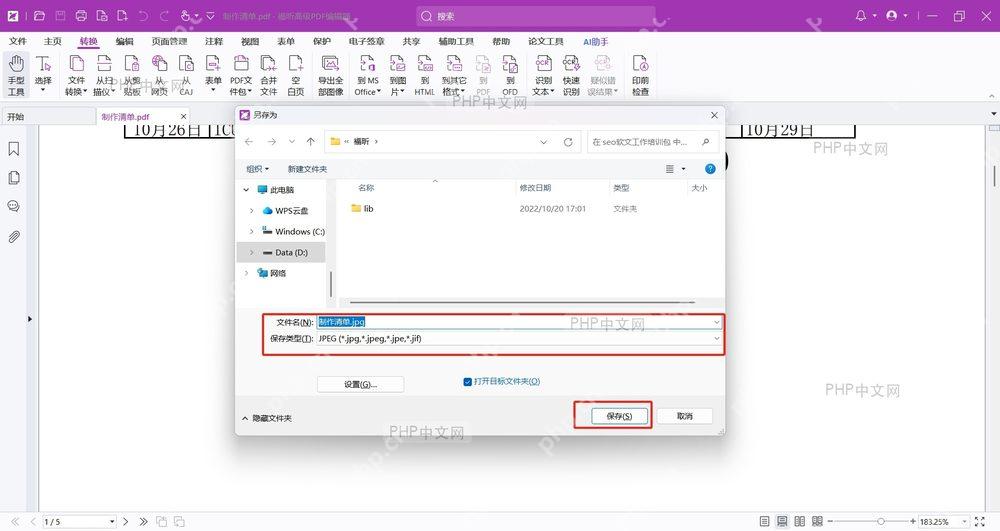Go up one folder level in dialog
The image size is (1000, 531).
click(311, 142)
